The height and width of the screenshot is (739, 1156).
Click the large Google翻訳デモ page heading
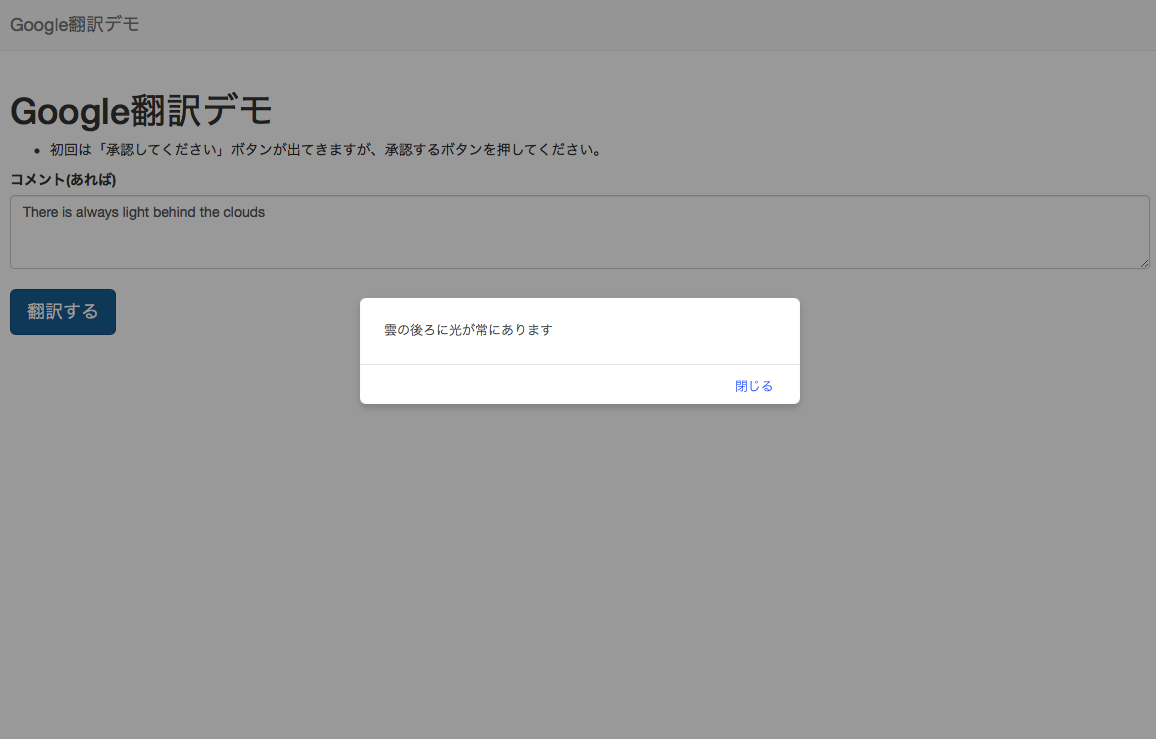141,111
